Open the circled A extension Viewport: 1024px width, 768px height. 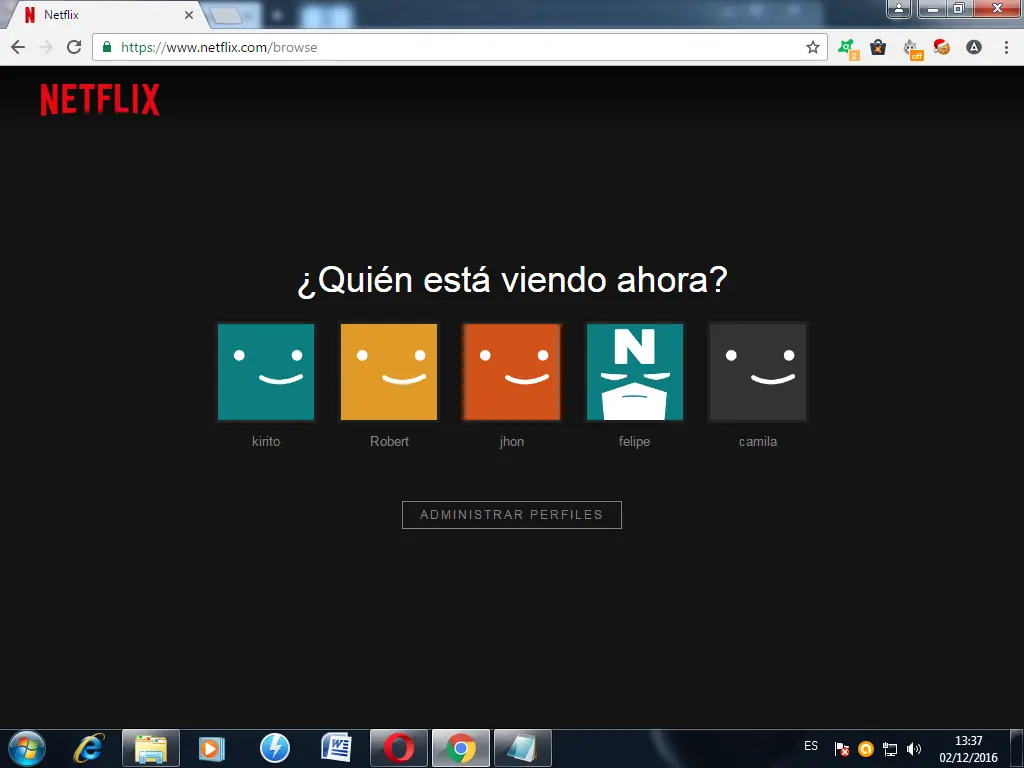click(x=974, y=47)
